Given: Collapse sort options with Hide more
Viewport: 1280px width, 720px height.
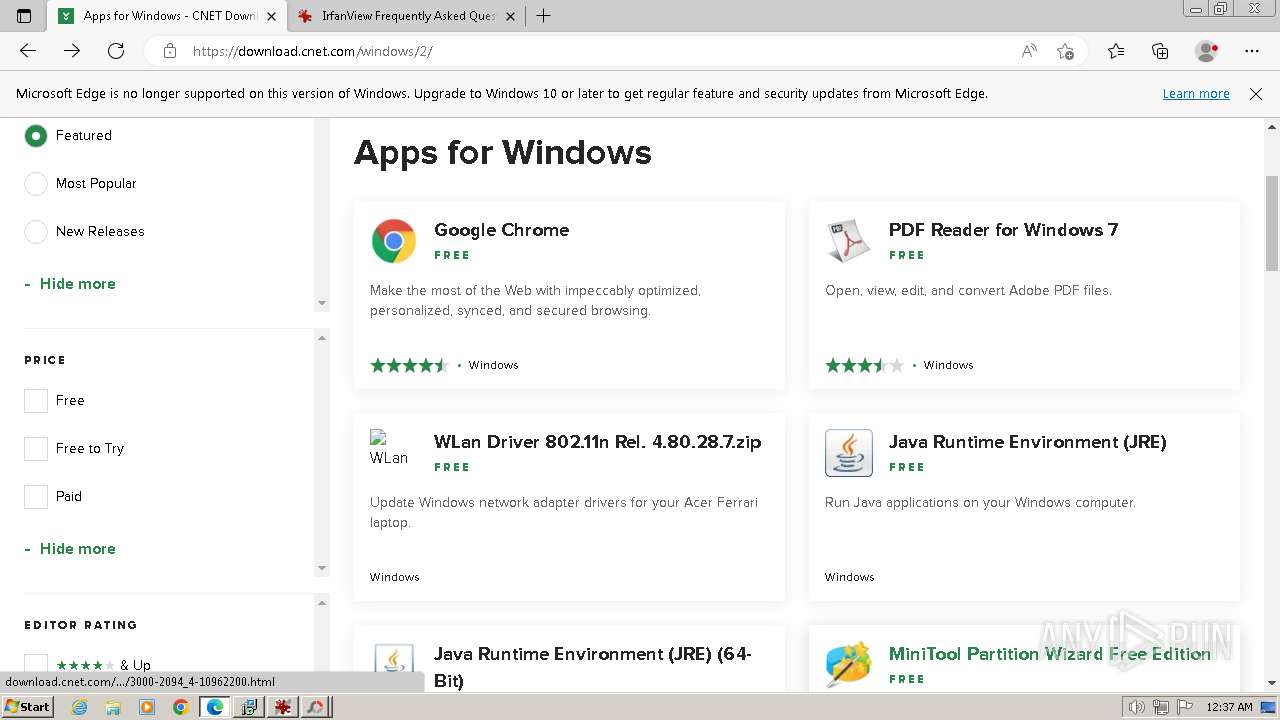Looking at the screenshot, I should (70, 284).
